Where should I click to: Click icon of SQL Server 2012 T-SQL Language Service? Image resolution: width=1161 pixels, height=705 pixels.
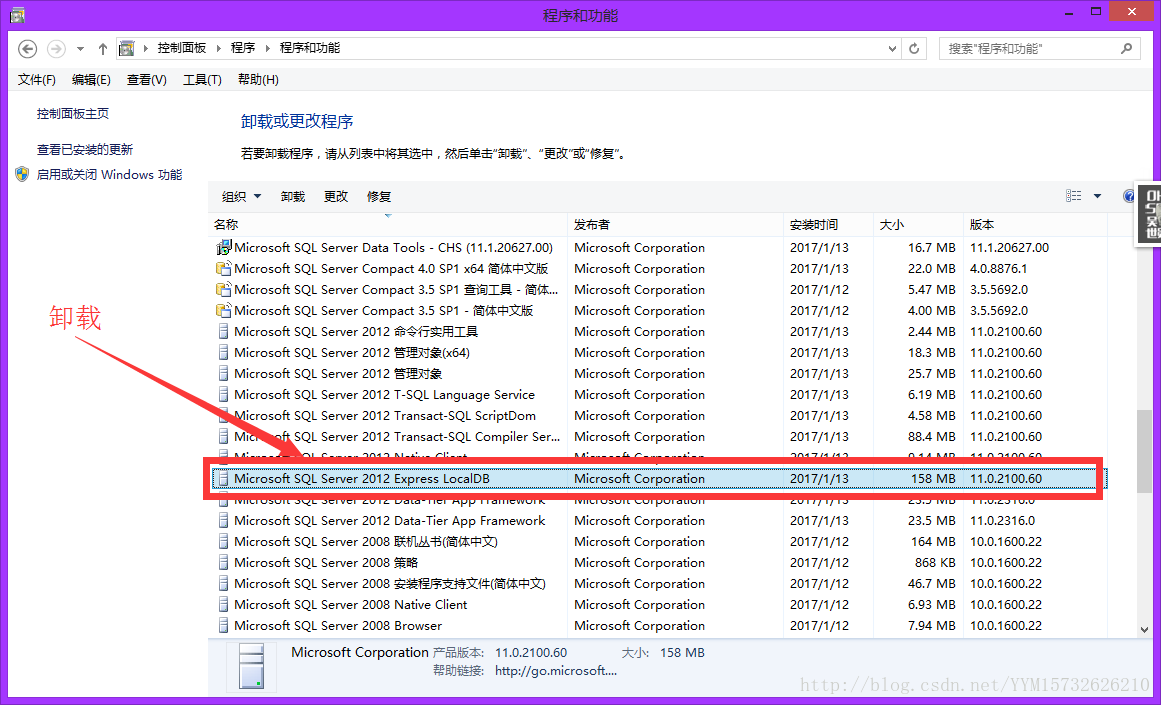coord(224,395)
